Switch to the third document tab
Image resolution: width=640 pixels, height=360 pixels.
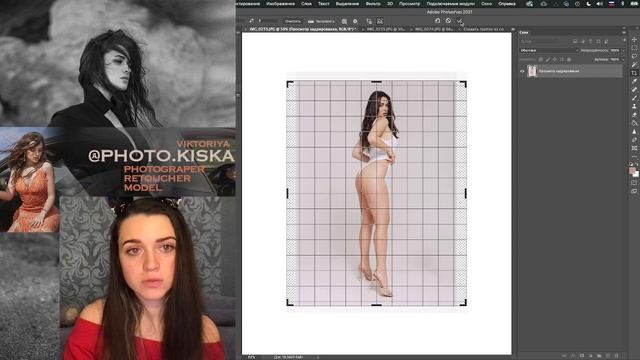[x=433, y=29]
